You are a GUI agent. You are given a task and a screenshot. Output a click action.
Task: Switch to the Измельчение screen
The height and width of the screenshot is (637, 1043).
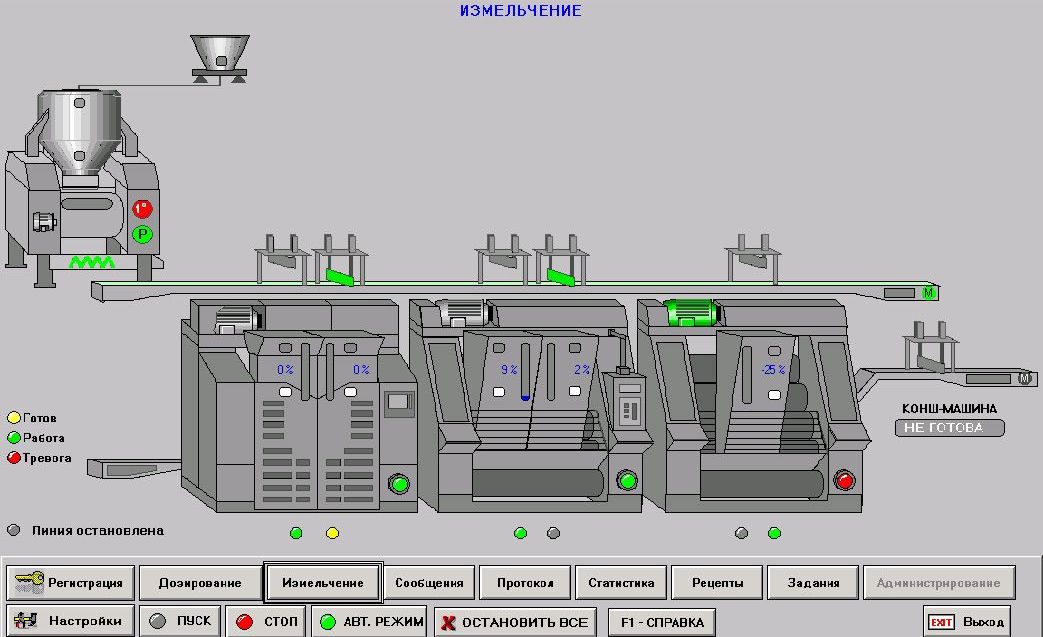pos(323,582)
